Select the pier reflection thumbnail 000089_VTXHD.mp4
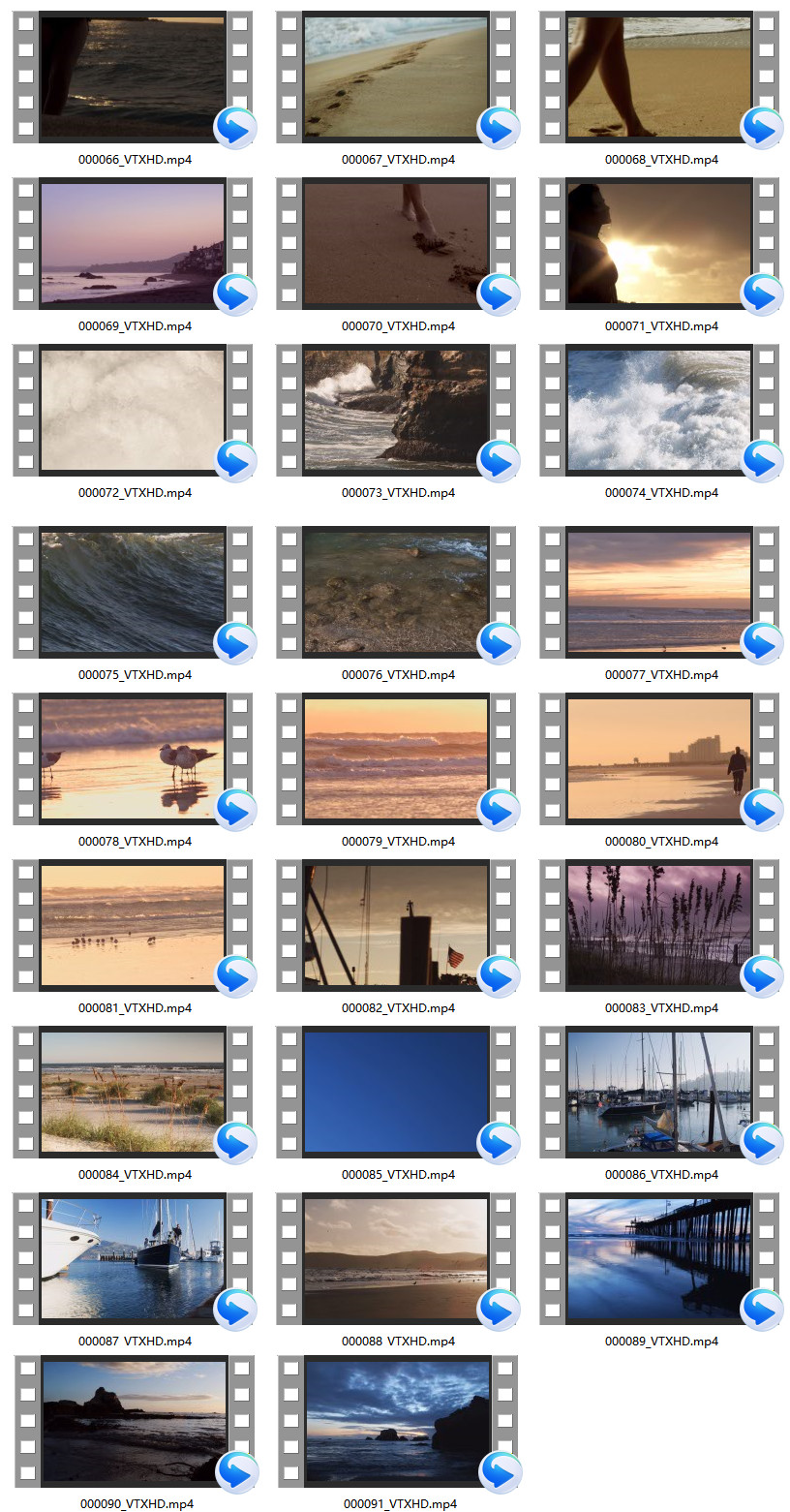Image resolution: width=790 pixels, height=1512 pixels. [659, 1258]
